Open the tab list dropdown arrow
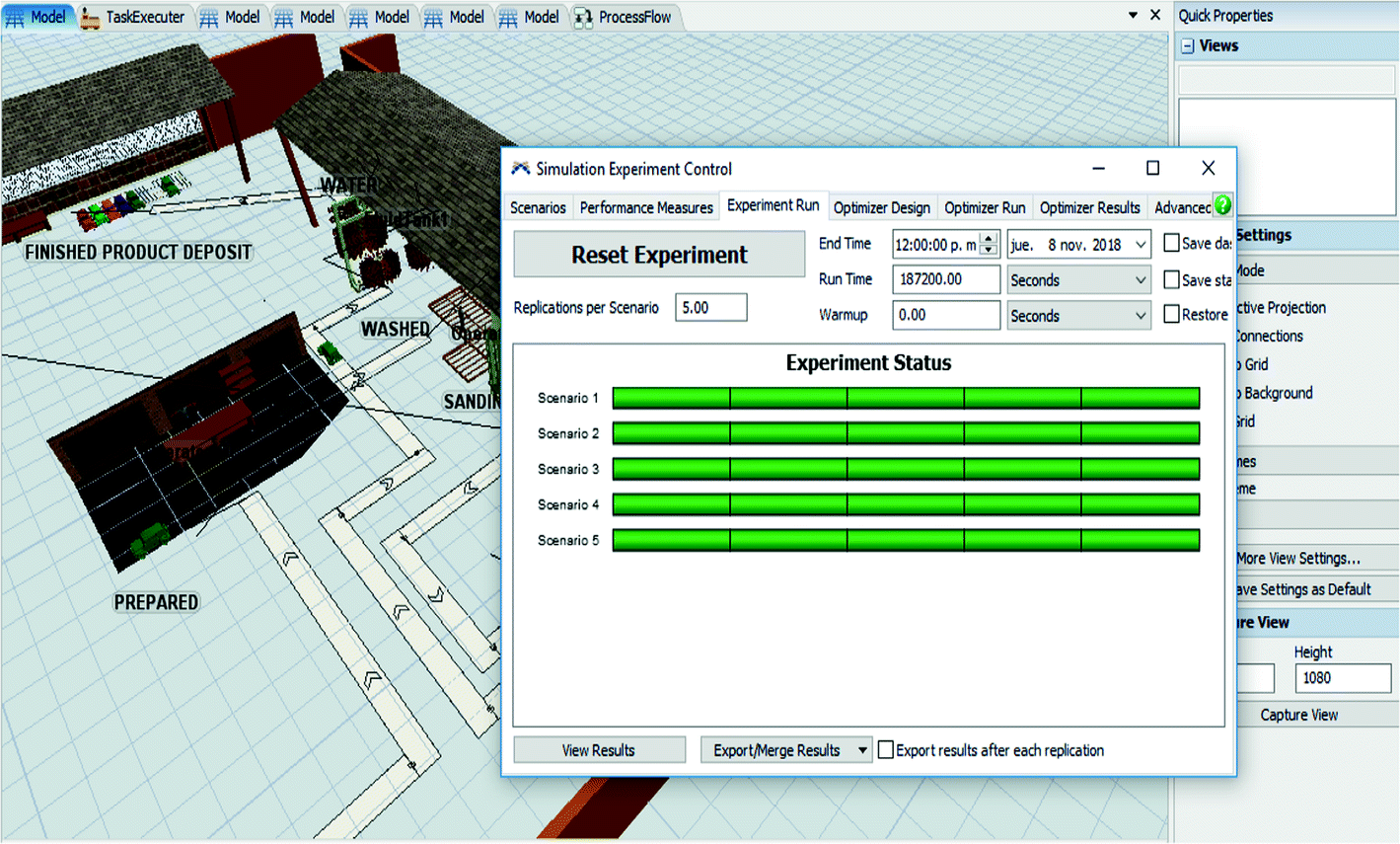Viewport: 1400px width, 844px height. [x=1133, y=16]
